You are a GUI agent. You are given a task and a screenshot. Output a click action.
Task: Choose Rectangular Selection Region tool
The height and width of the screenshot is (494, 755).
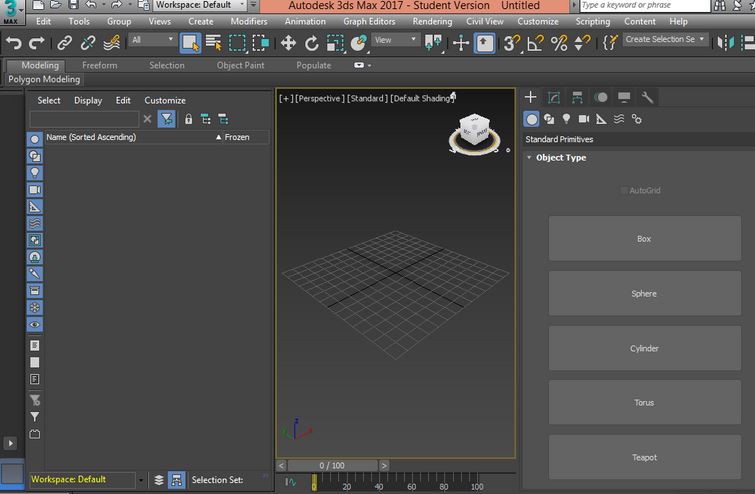tap(237, 43)
